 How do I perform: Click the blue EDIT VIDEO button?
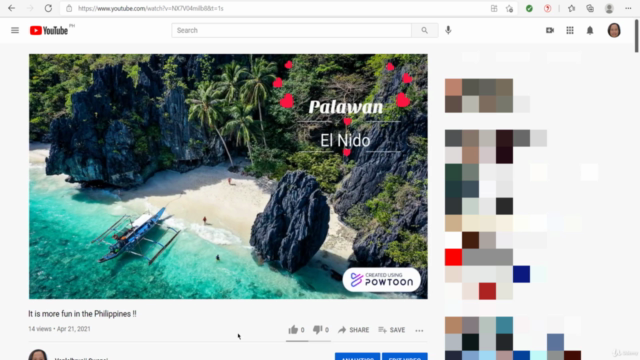tap(405, 356)
